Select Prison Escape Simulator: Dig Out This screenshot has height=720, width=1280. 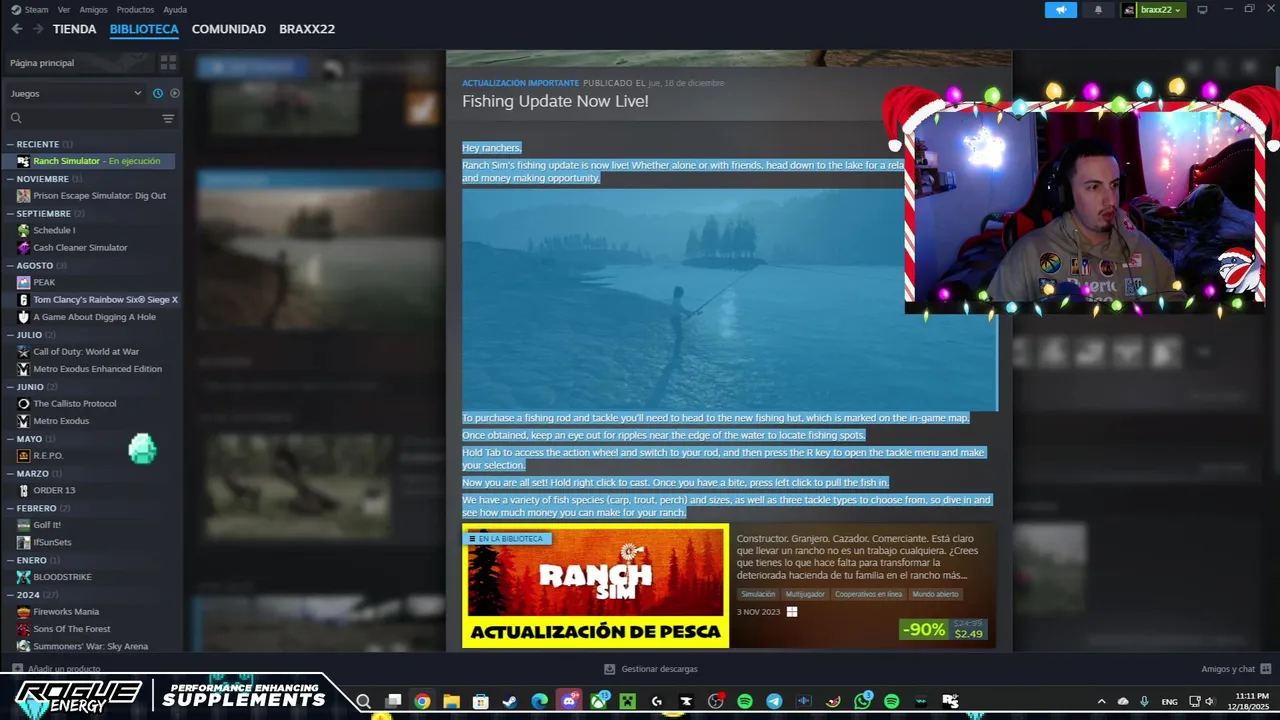pyautogui.click(x=99, y=196)
